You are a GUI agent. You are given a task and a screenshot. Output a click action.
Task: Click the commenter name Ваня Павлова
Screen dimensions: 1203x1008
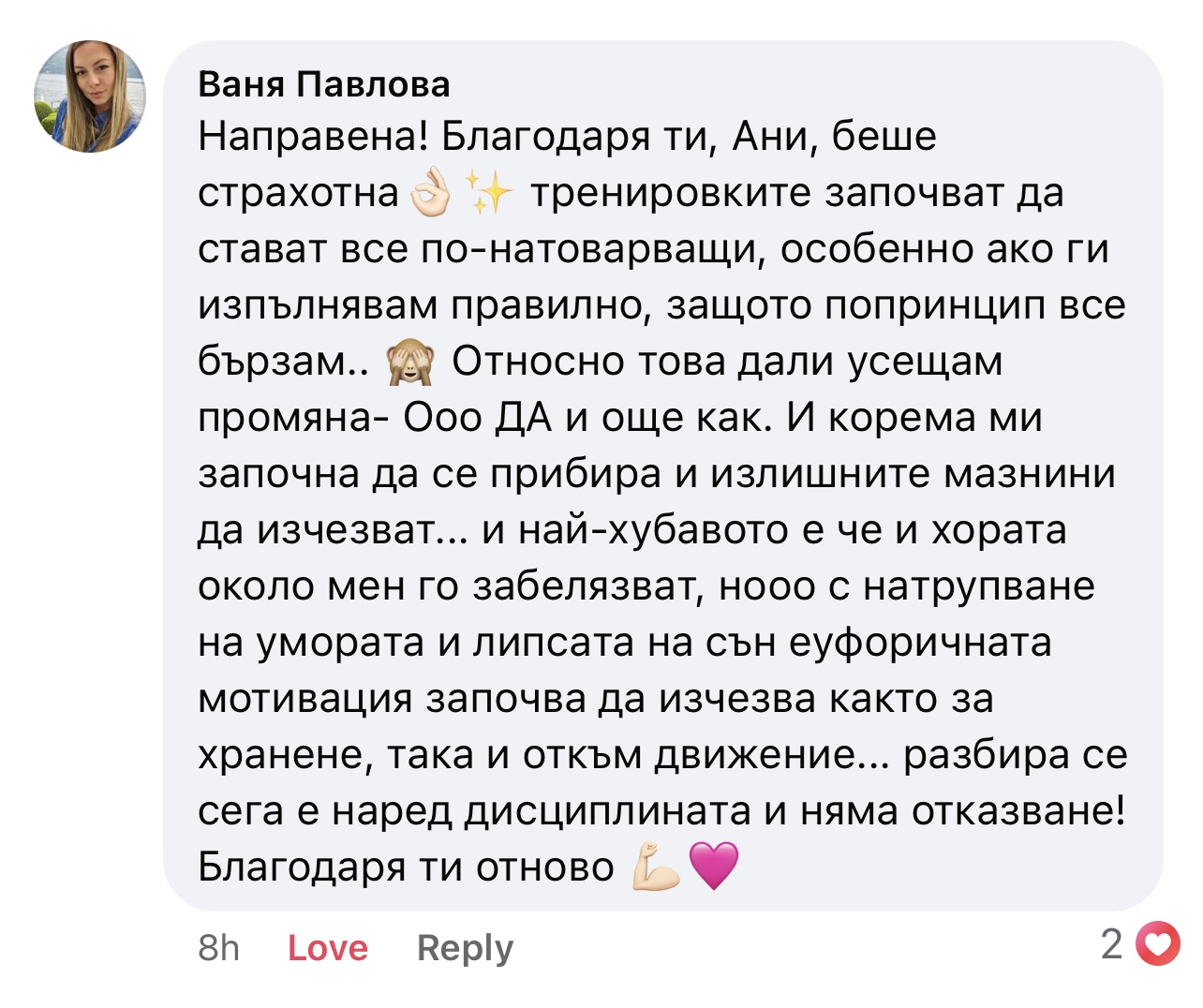click(324, 84)
